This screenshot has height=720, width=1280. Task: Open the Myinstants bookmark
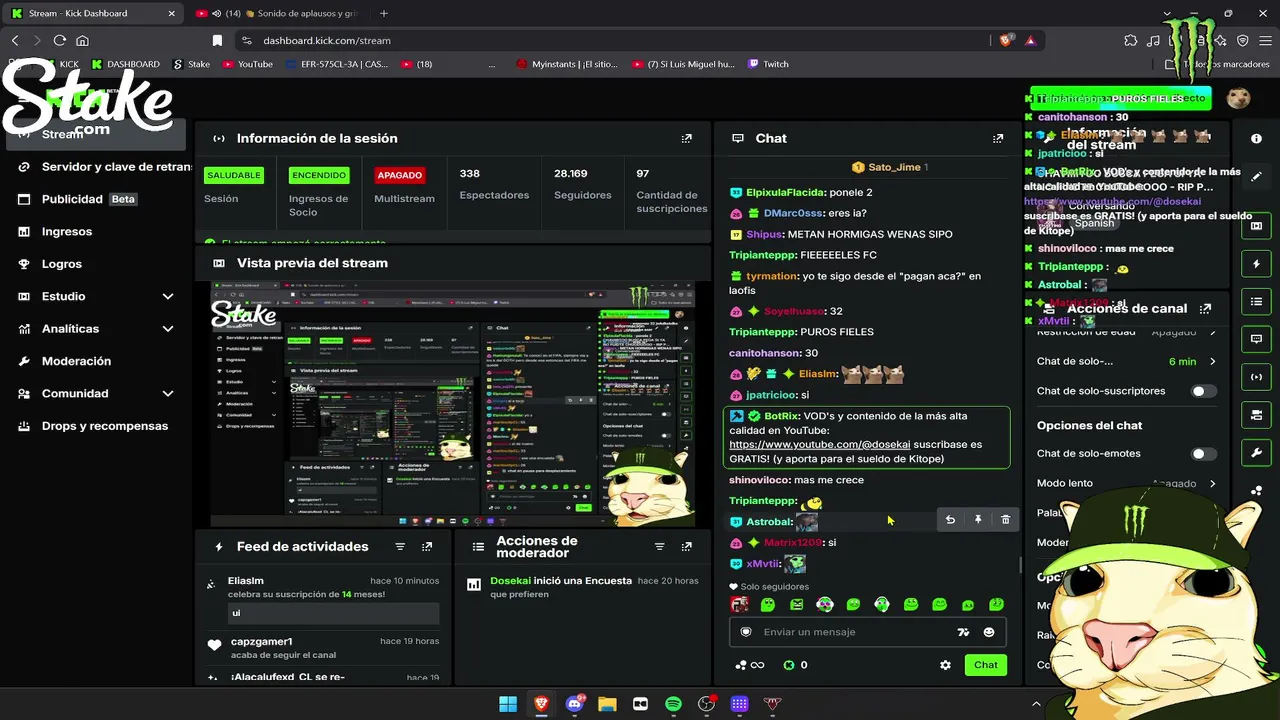tap(567, 64)
